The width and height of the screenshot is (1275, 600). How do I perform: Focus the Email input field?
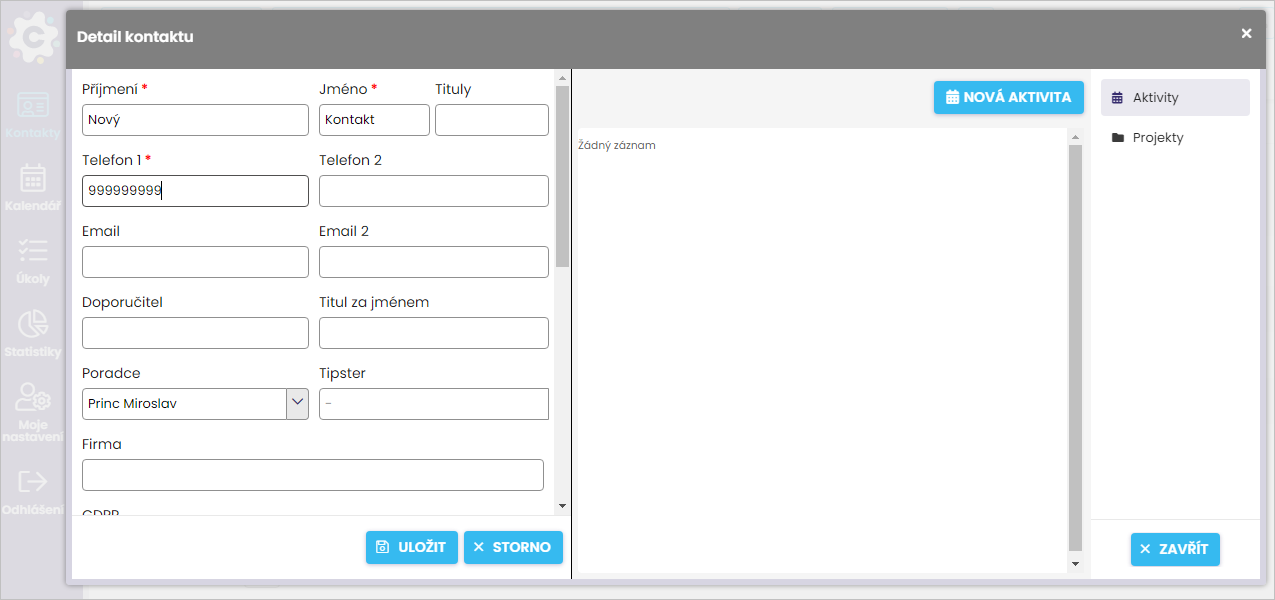pos(195,262)
